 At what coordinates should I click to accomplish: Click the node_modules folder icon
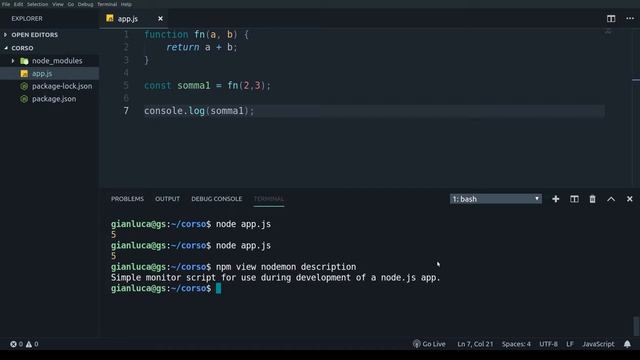pos(24,61)
